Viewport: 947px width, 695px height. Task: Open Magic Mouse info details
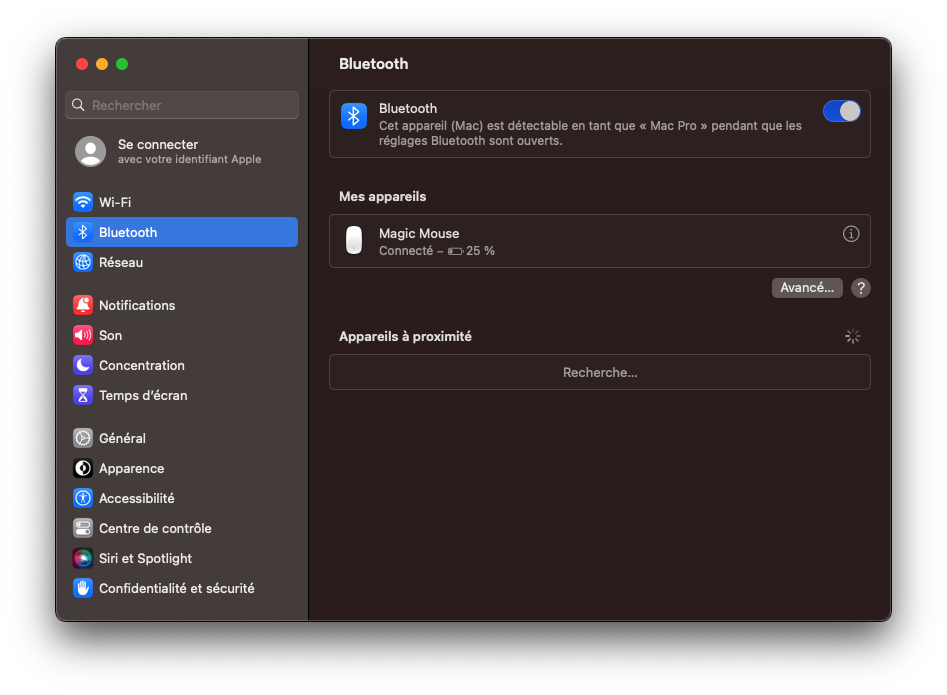851,234
